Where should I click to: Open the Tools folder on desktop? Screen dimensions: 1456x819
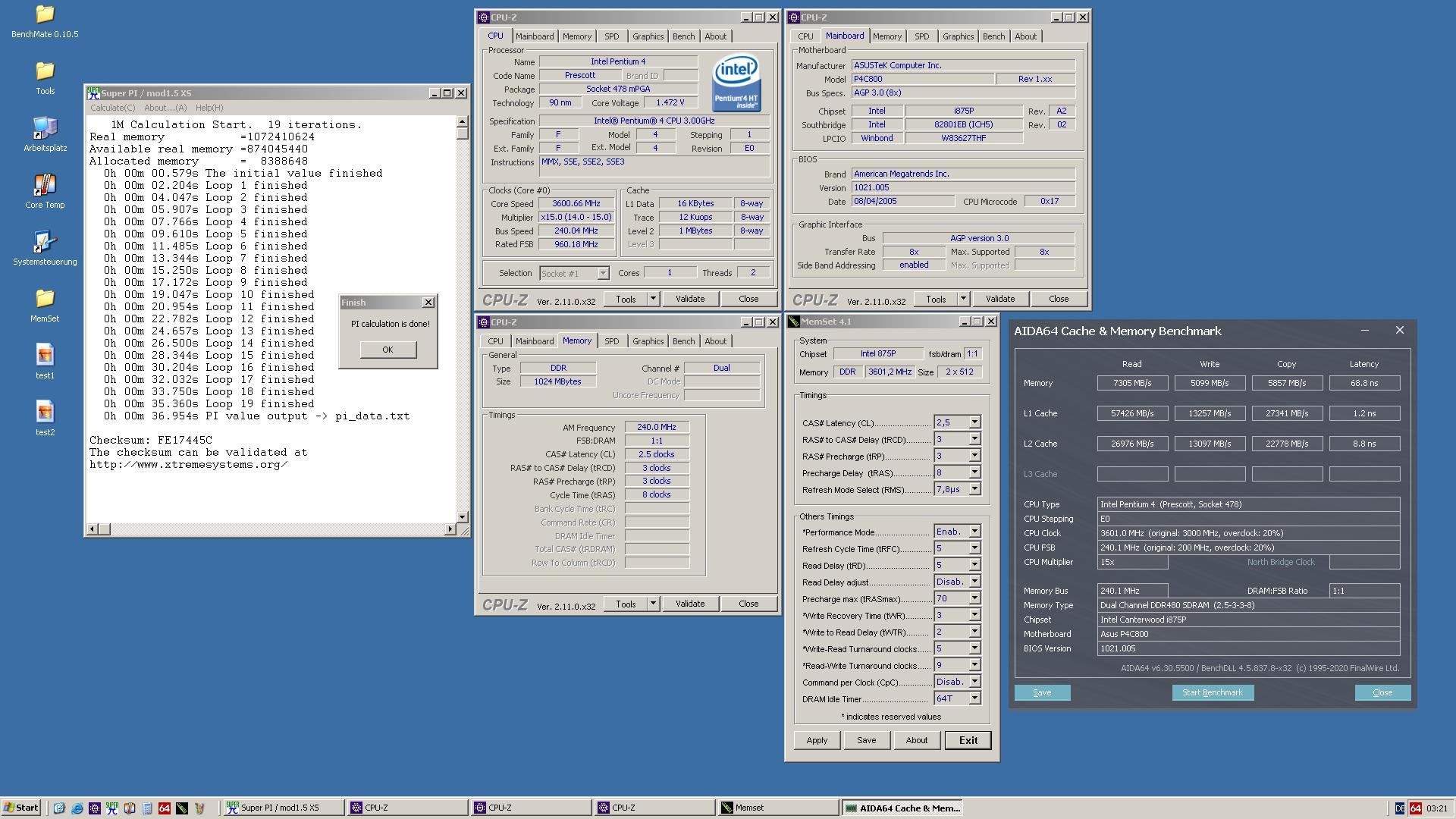pos(45,77)
